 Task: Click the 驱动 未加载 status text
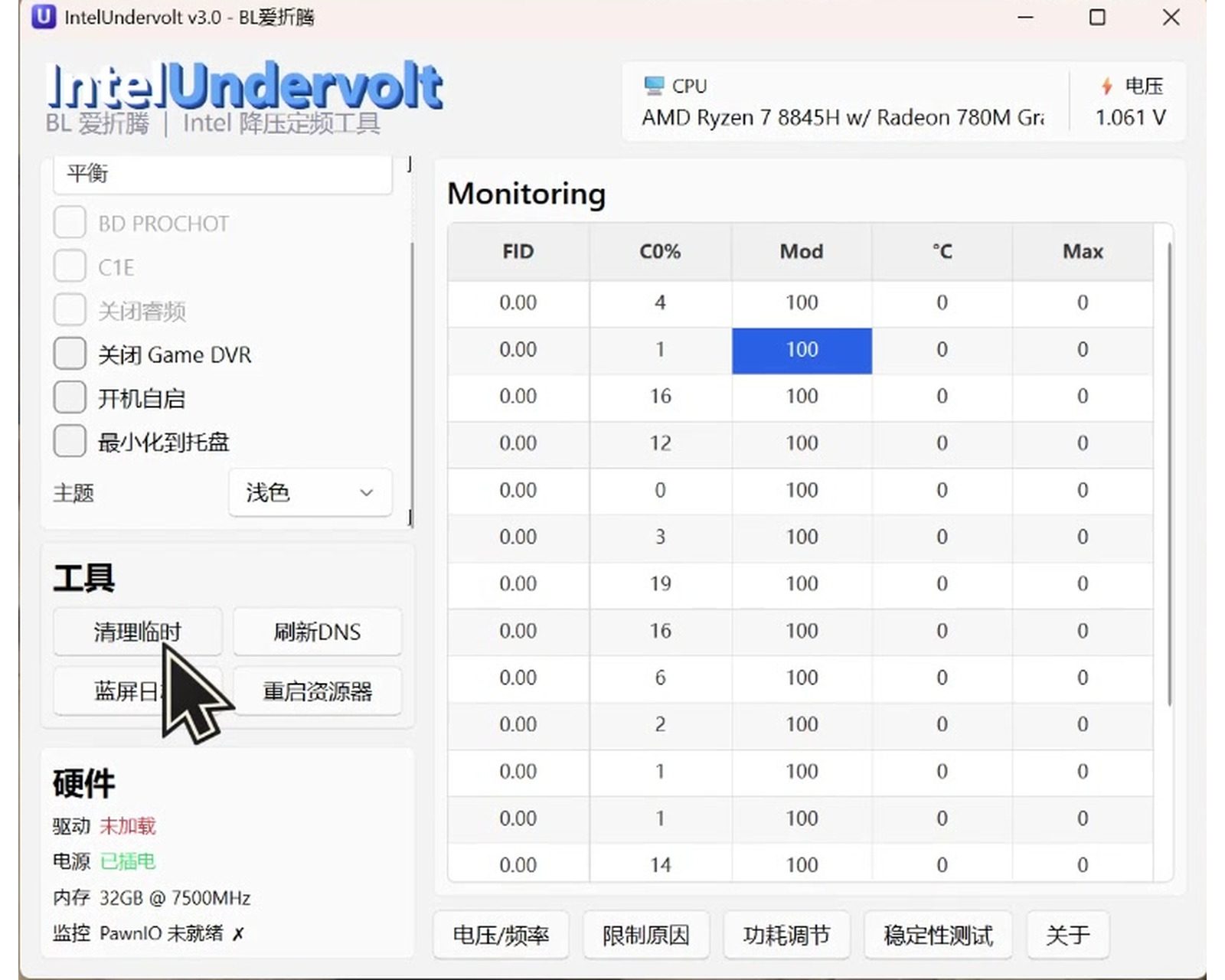[x=104, y=826]
